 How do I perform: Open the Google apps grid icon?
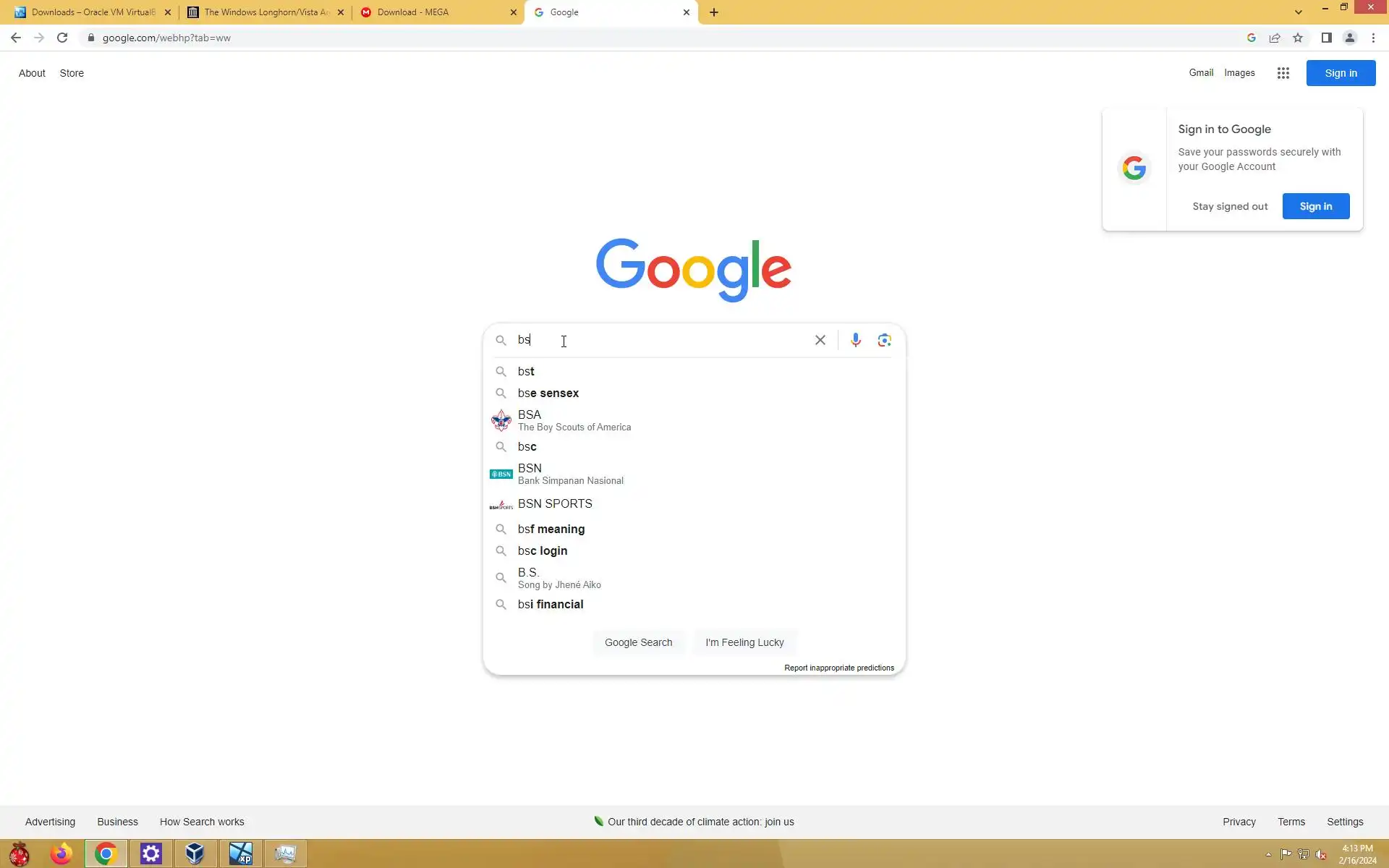click(1283, 73)
